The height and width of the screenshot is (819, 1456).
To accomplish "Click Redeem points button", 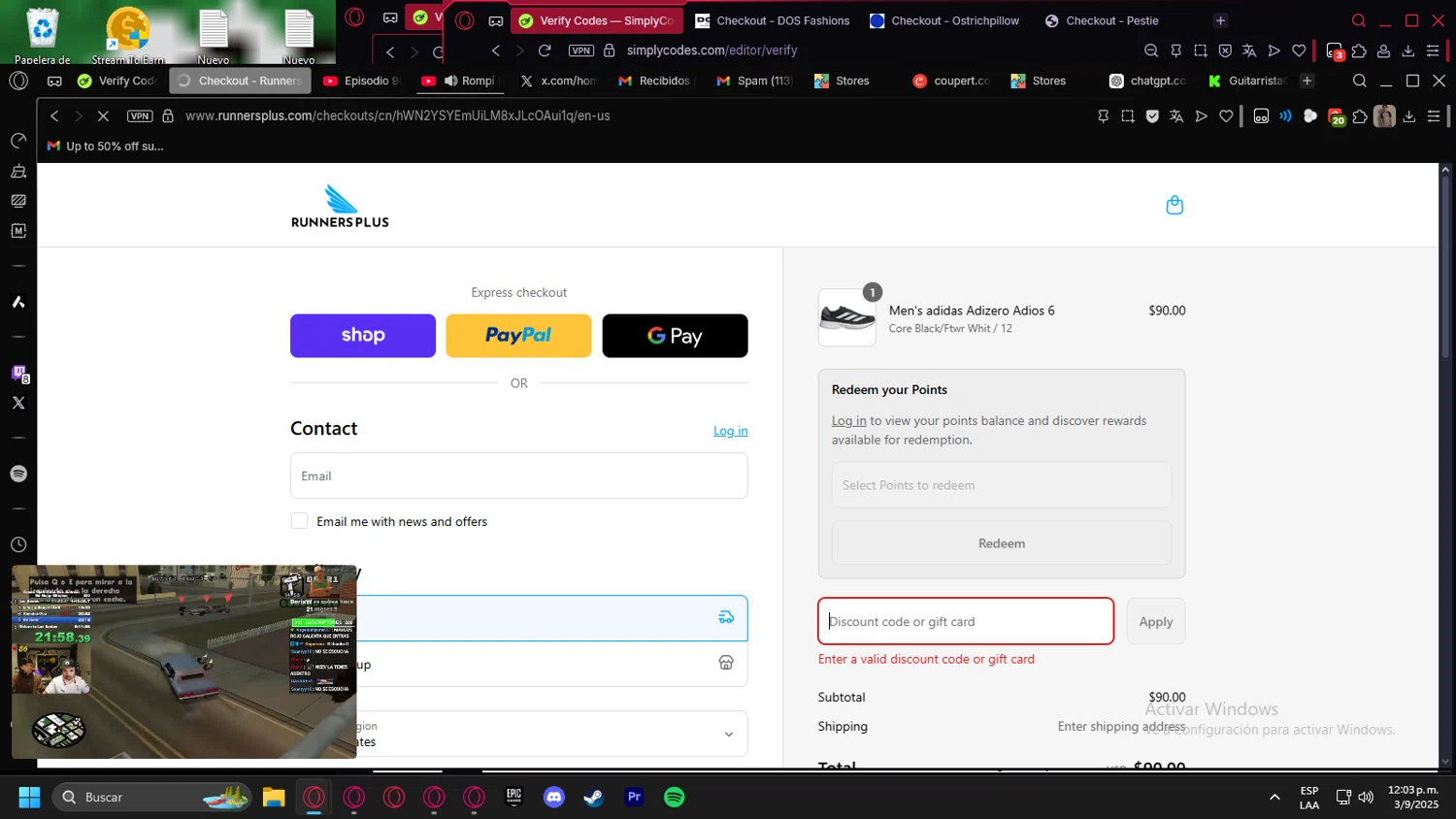I will pos(1002,543).
